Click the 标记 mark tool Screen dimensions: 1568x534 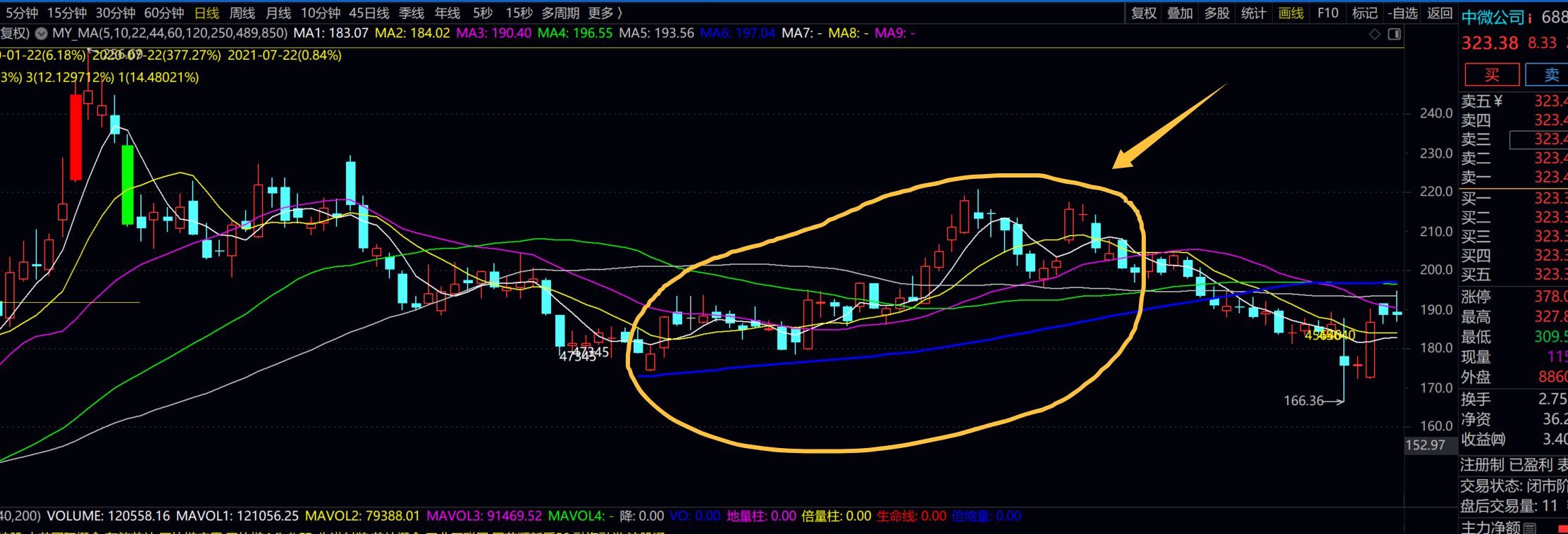click(1364, 13)
